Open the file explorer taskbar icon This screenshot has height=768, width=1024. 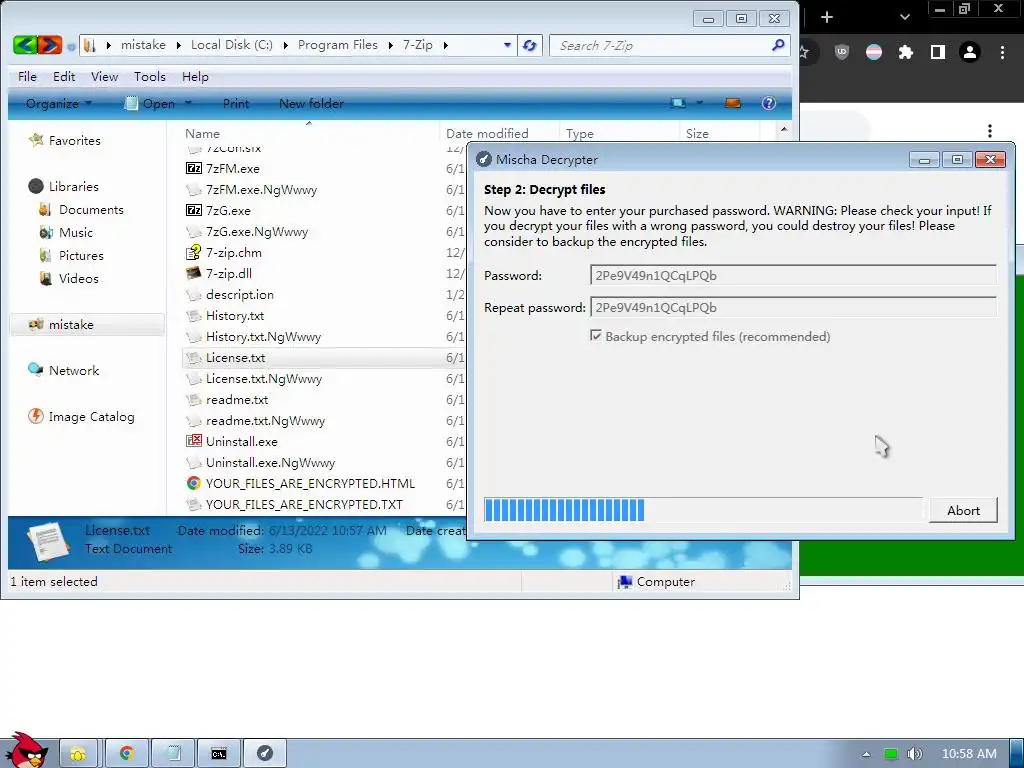click(78, 754)
